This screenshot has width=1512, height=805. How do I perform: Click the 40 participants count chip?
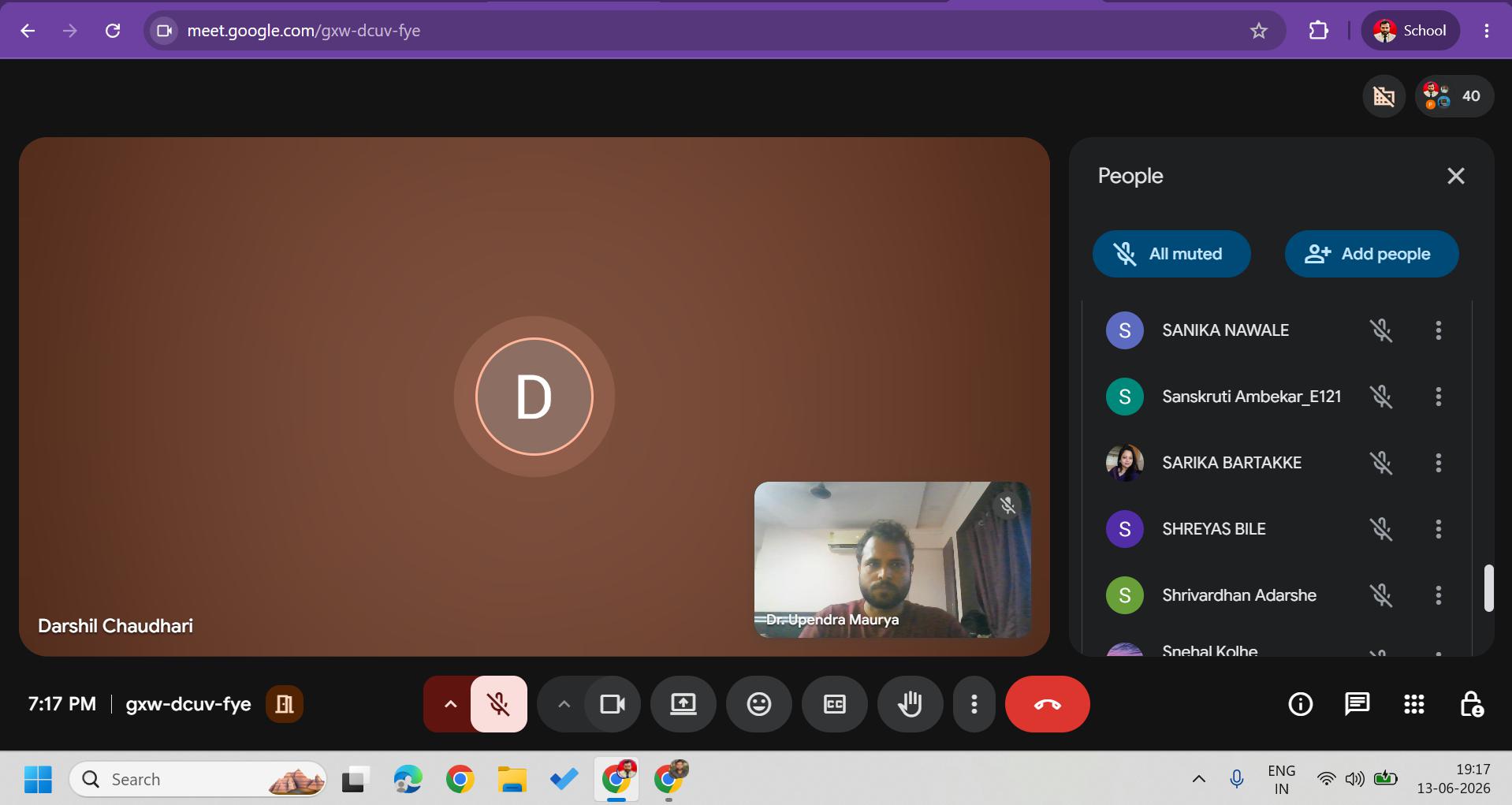pos(1454,96)
